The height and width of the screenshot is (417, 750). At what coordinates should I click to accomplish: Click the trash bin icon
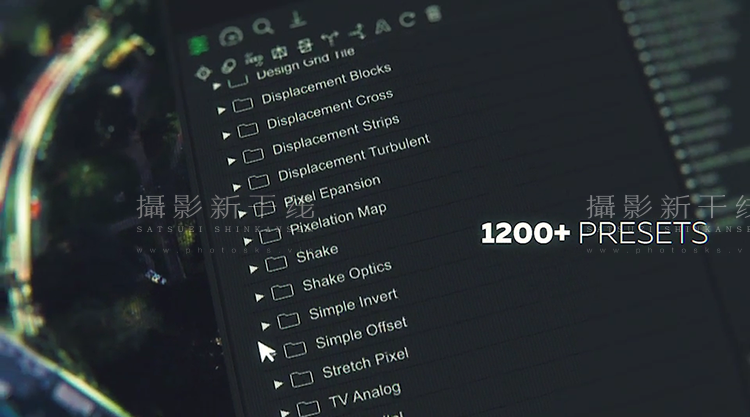433,13
